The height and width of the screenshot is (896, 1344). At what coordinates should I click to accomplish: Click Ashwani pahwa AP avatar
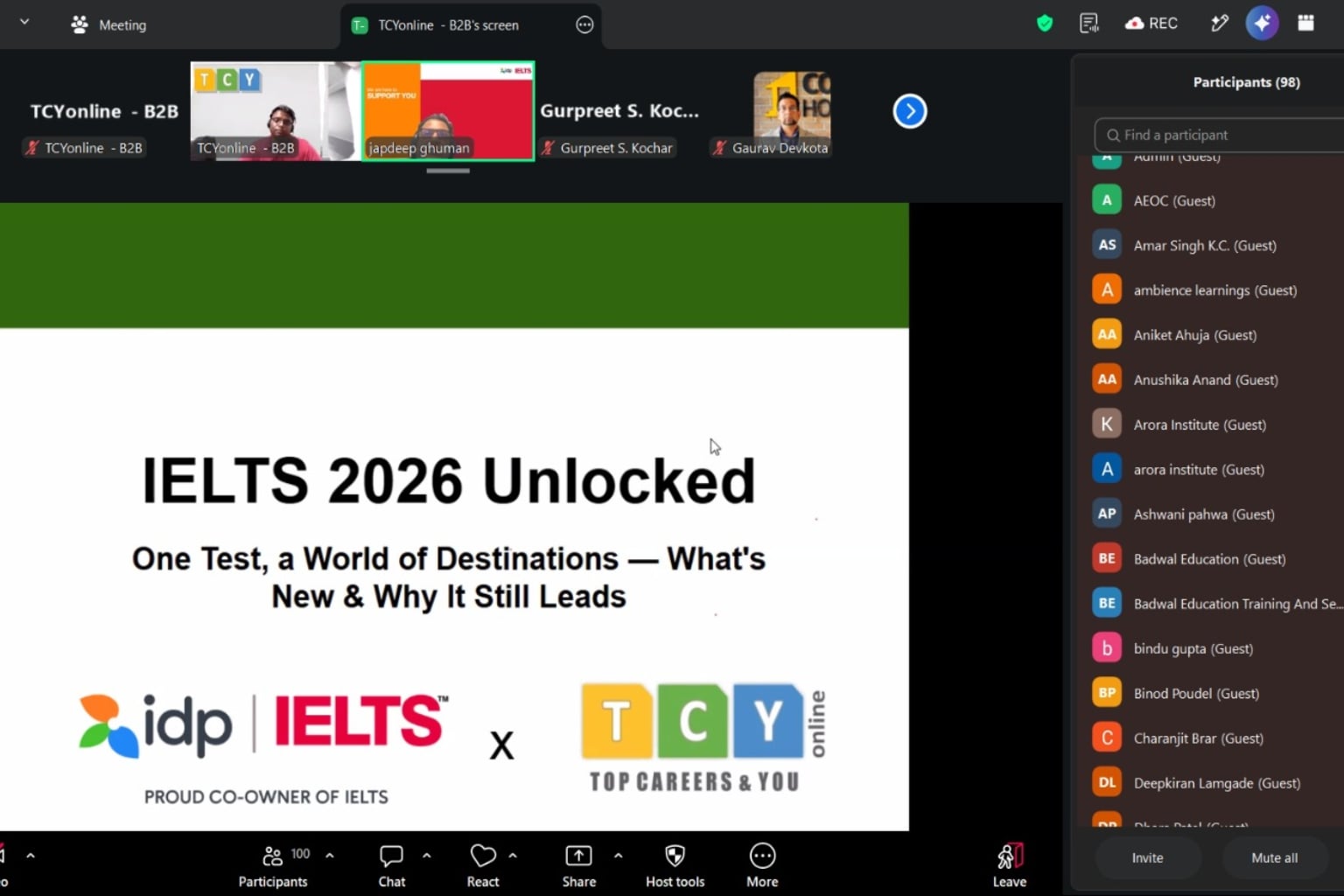tap(1107, 514)
